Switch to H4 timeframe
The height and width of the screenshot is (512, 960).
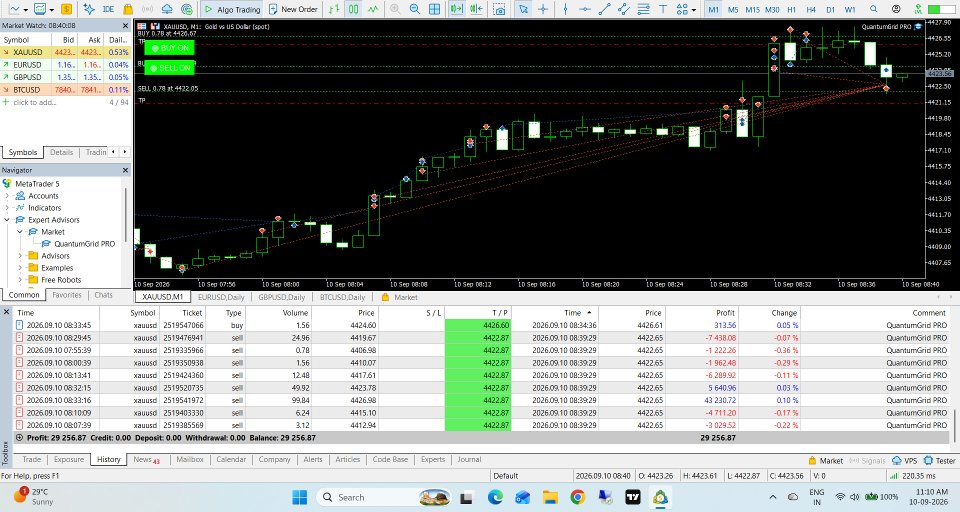coord(811,9)
